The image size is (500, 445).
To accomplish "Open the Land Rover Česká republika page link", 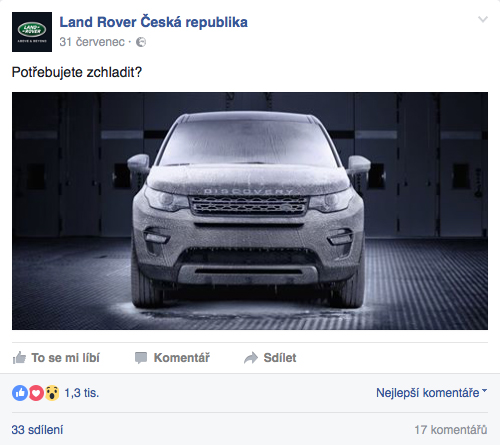I will pyautogui.click(x=153, y=22).
